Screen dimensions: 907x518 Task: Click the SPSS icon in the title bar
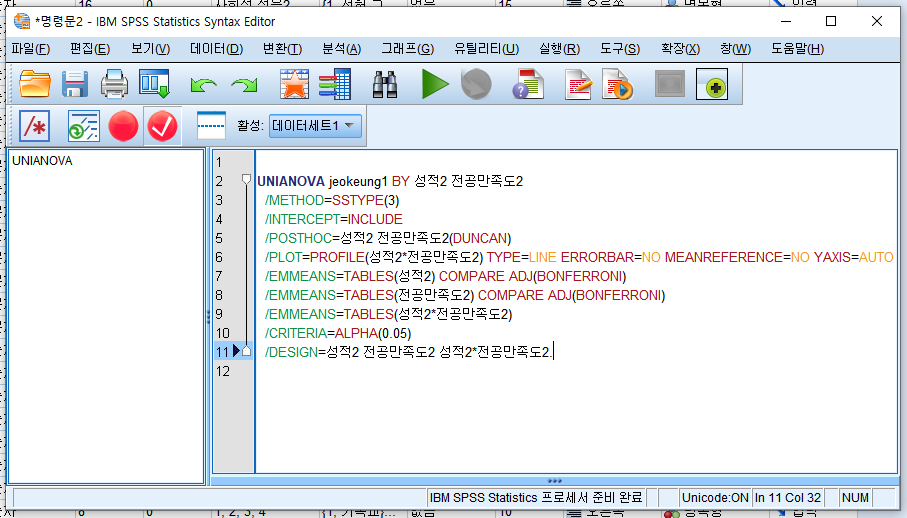[x=22, y=21]
